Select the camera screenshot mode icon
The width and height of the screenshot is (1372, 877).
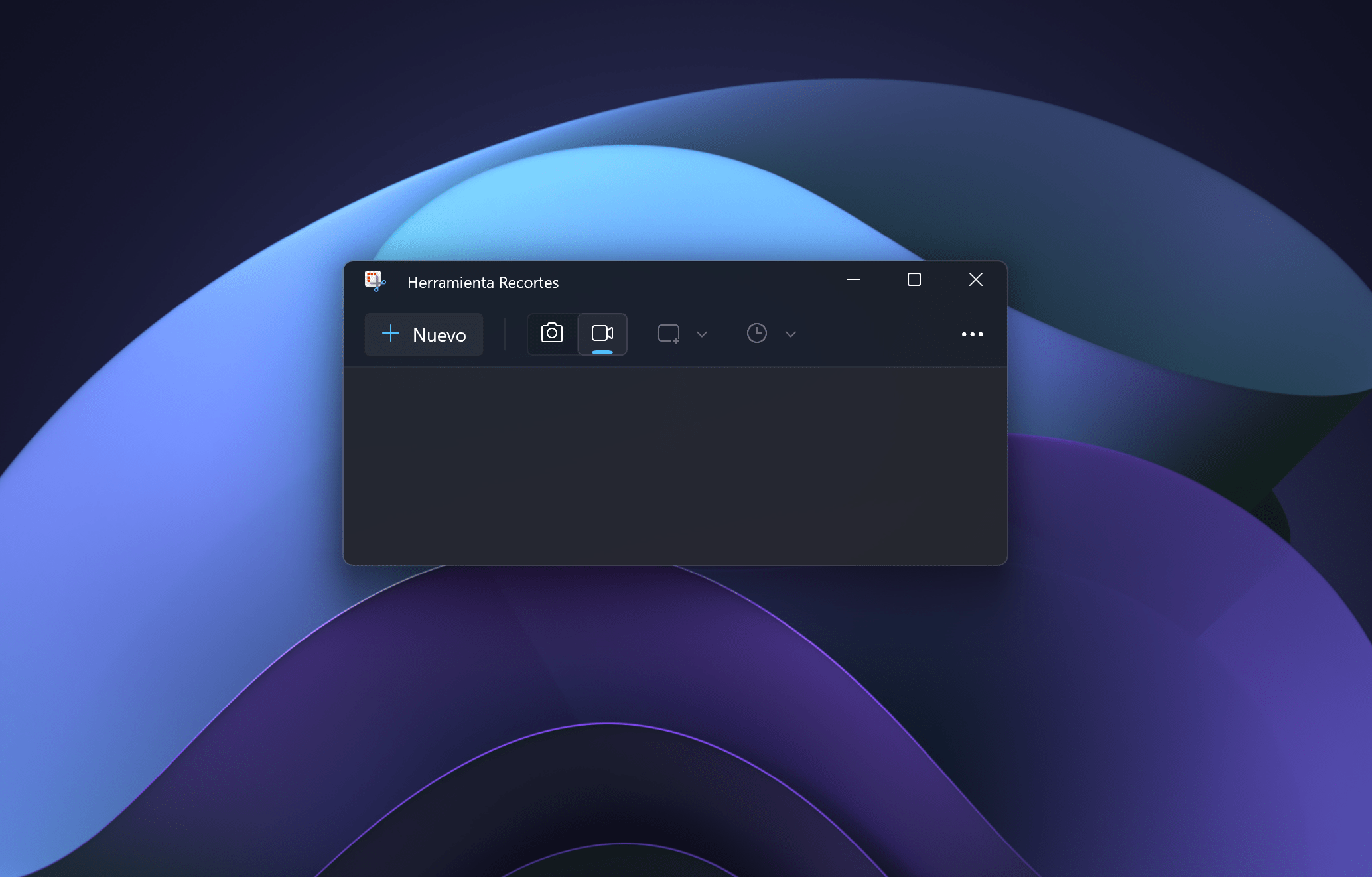tap(551, 334)
